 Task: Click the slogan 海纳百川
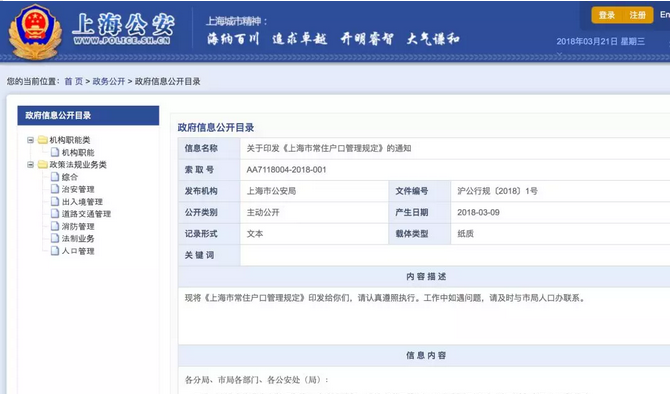pos(233,39)
